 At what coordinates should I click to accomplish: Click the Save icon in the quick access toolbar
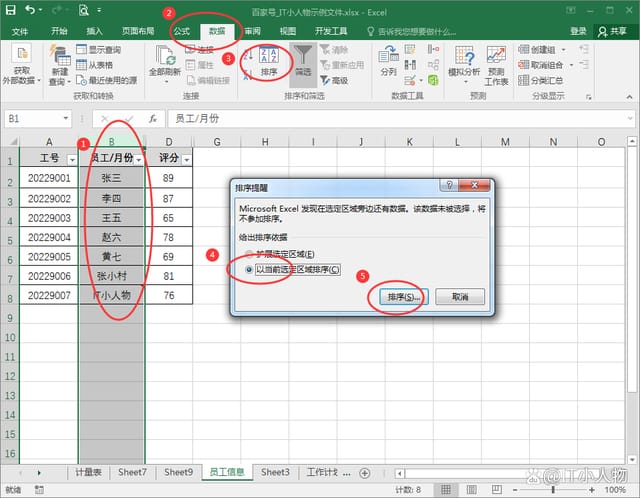click(x=11, y=10)
